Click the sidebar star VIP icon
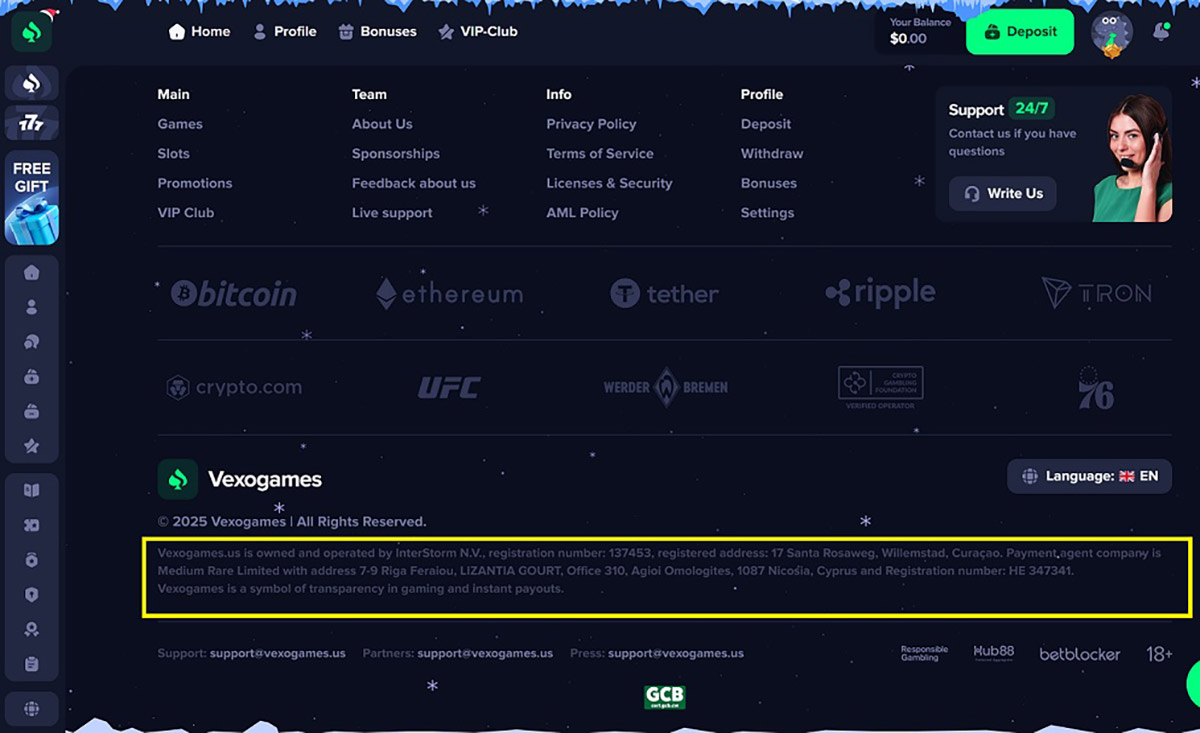 click(x=32, y=446)
